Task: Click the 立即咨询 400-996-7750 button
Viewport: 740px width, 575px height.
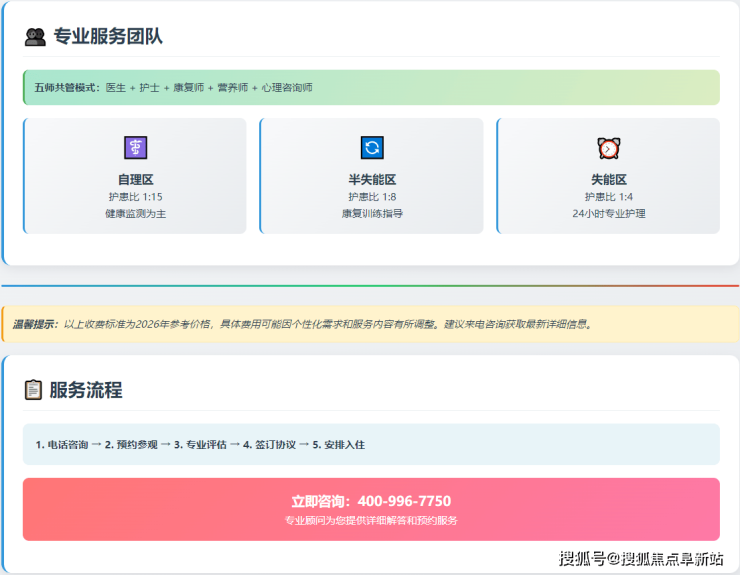Action: pos(371,509)
